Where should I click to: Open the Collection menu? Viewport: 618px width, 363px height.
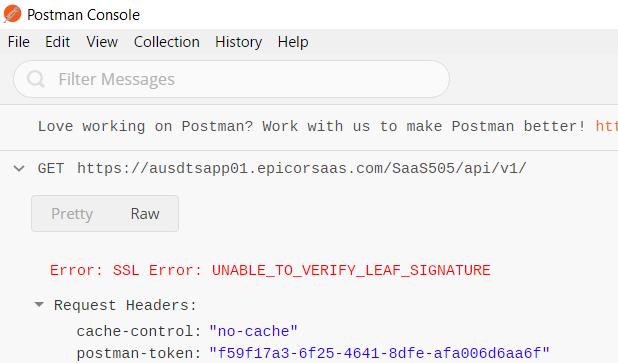tap(167, 42)
